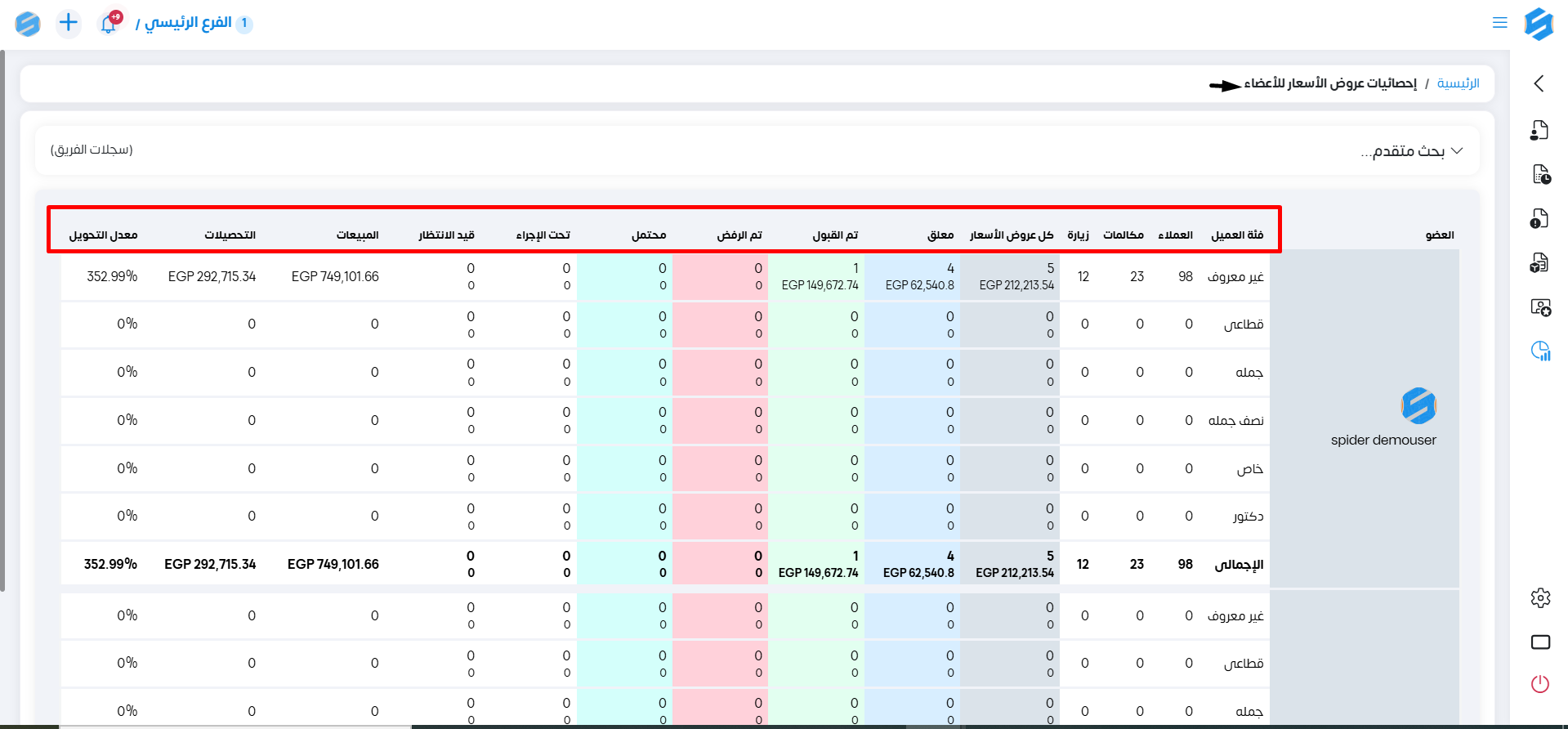
Task: Open the document with box sidebar icon
Action: click(1539, 262)
